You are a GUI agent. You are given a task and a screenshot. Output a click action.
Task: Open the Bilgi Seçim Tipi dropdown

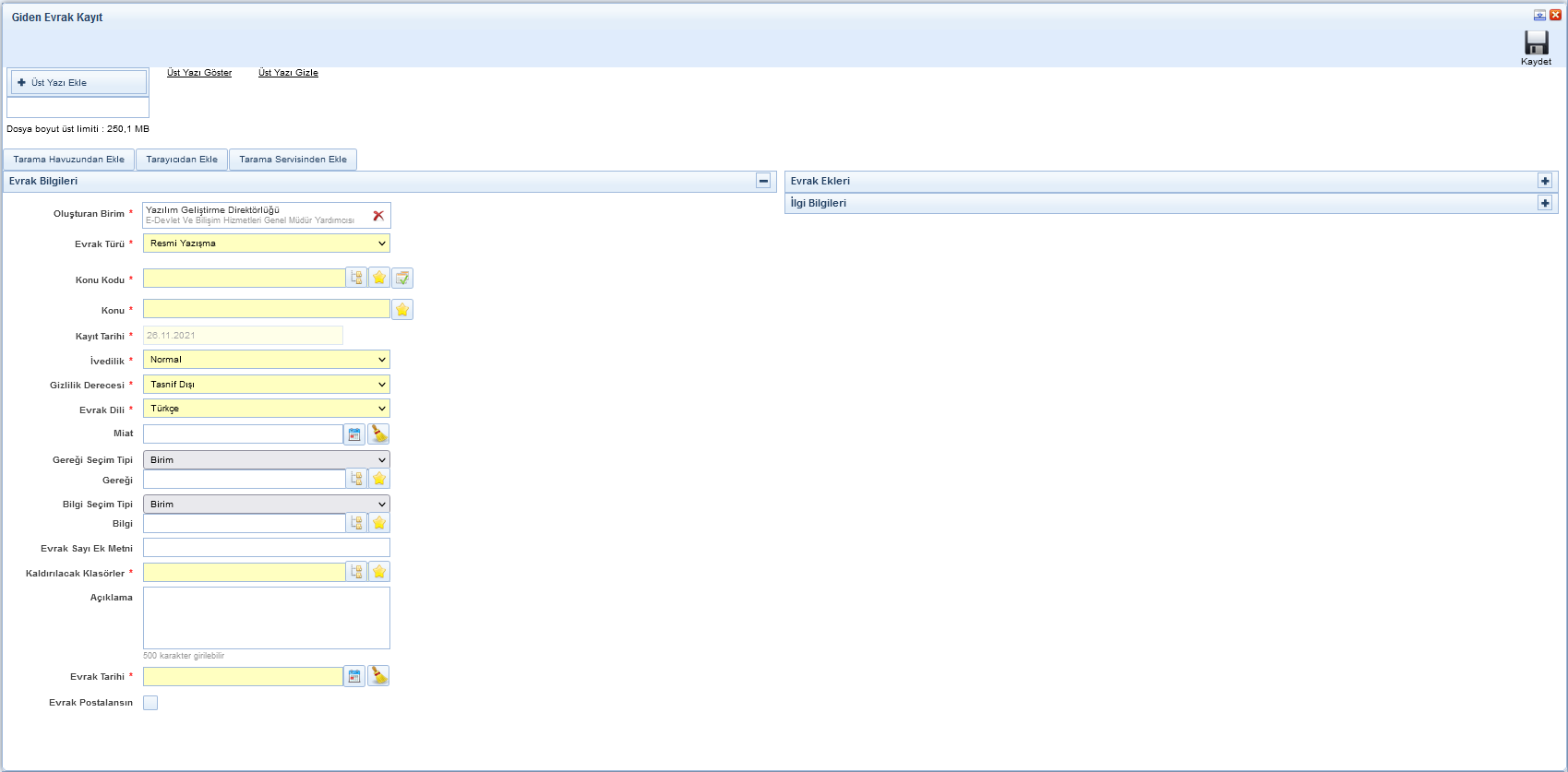pyautogui.click(x=266, y=504)
